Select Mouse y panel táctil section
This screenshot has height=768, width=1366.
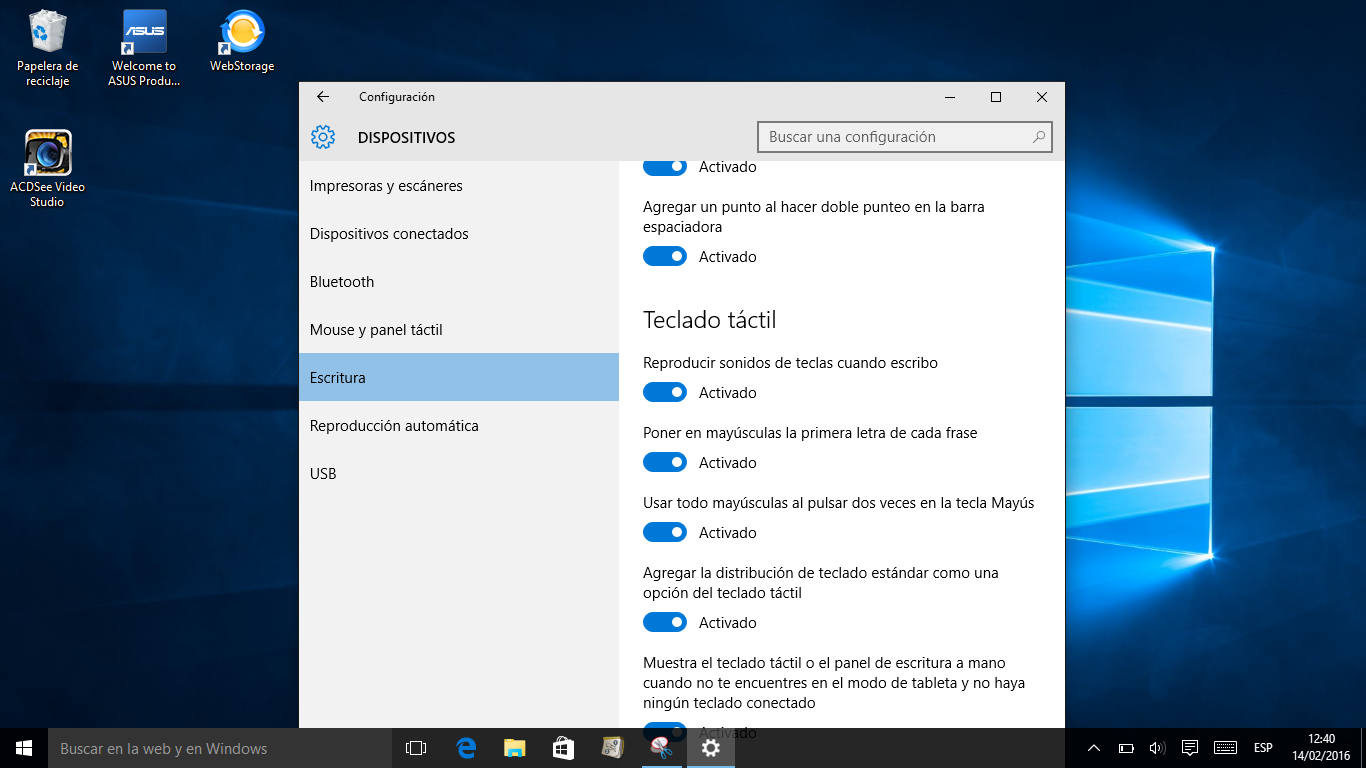click(x=376, y=330)
